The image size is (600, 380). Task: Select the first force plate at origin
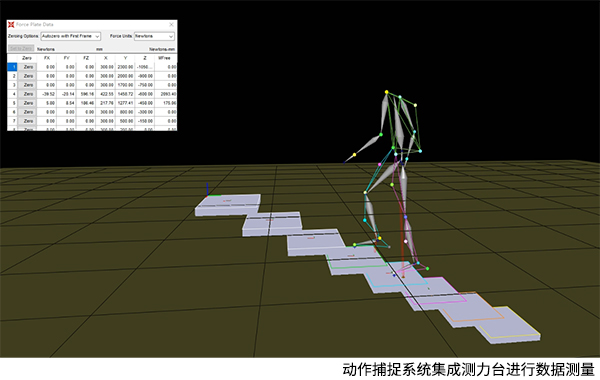tap(228, 205)
